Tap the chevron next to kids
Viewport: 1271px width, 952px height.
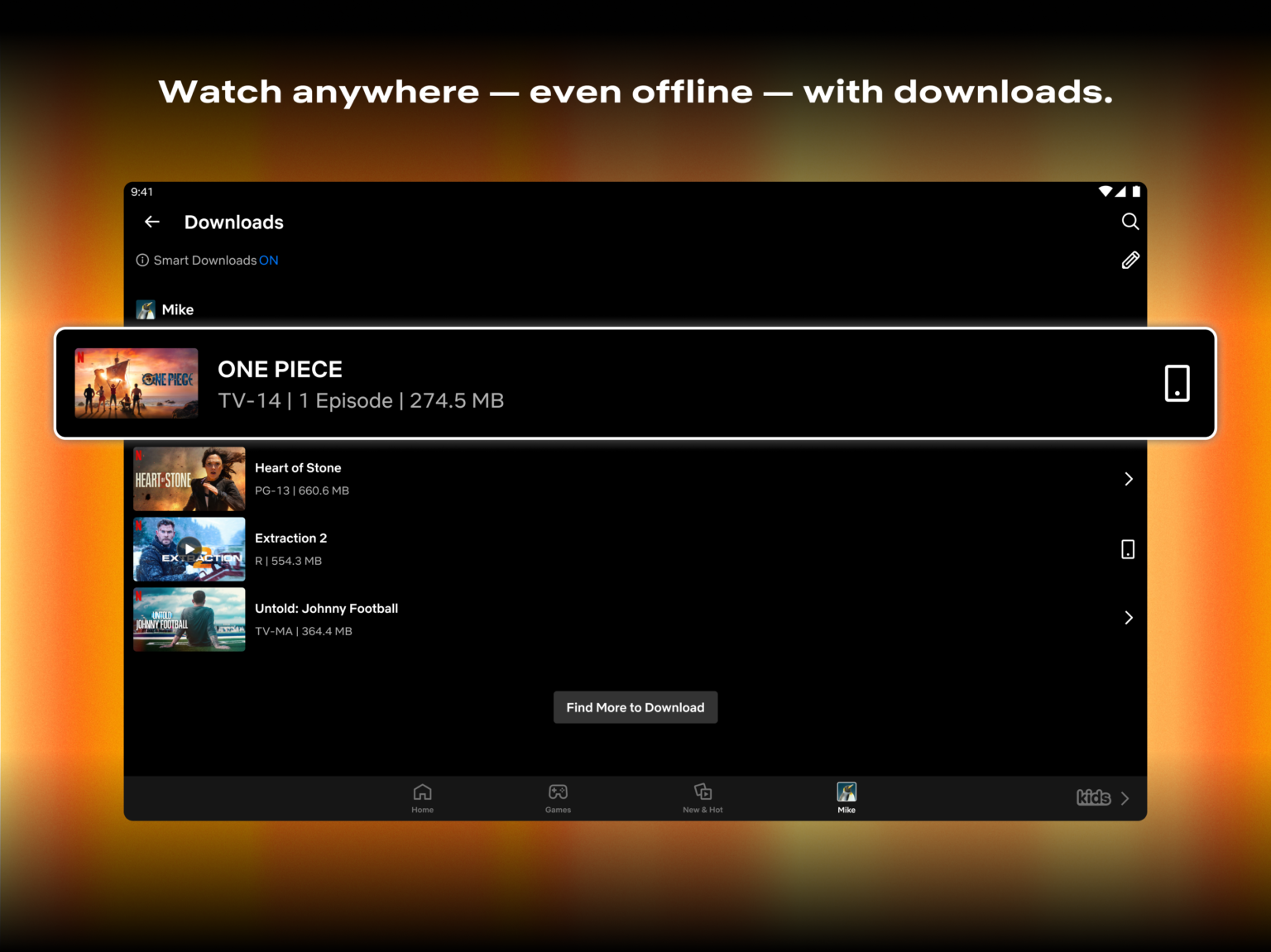[1125, 797]
